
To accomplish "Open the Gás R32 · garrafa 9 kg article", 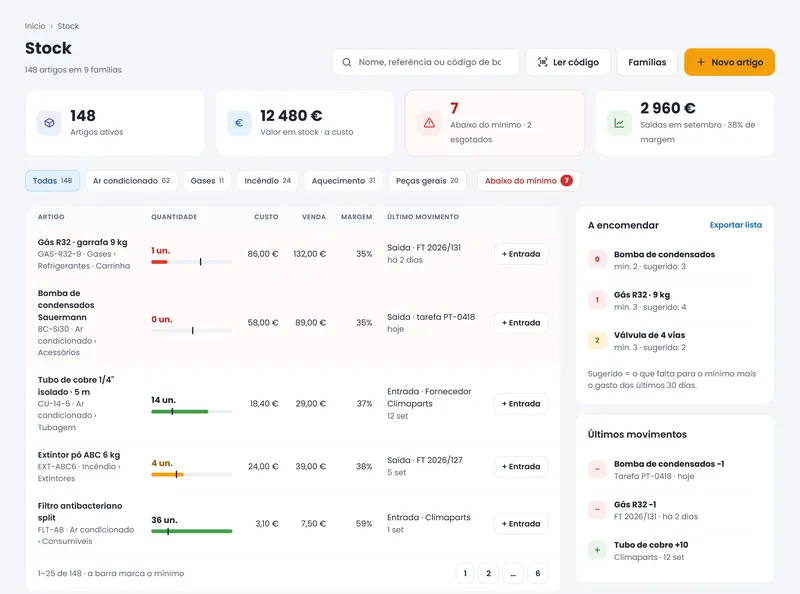I will pyautogui.click(x=83, y=242).
